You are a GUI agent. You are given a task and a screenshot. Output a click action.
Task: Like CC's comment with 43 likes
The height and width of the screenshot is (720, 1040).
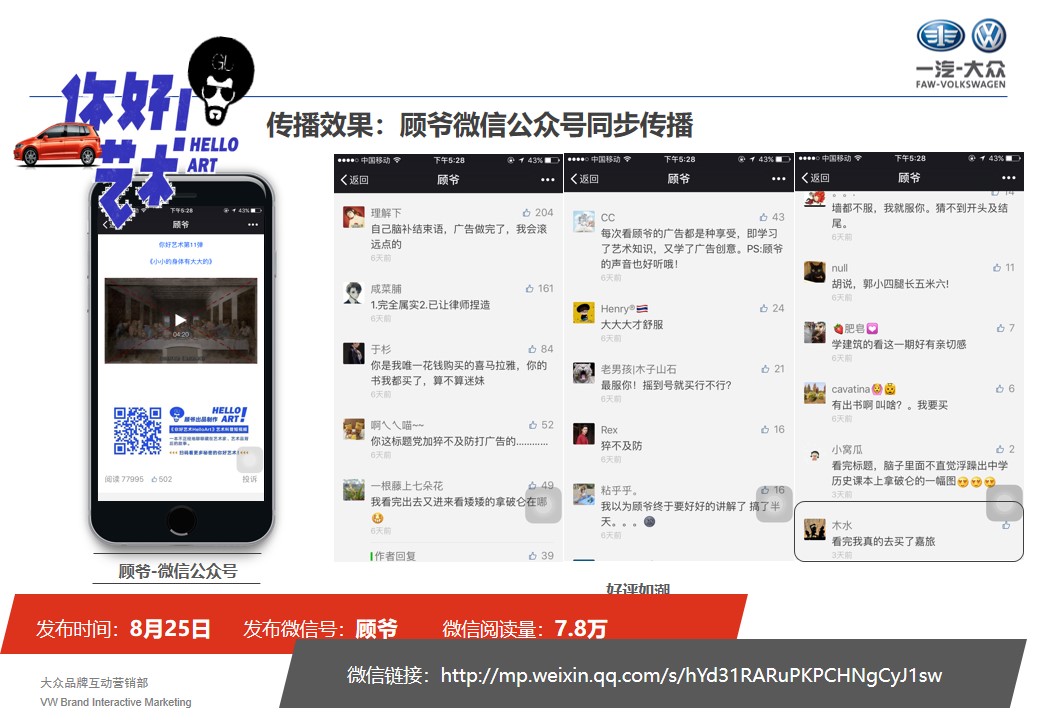763,217
